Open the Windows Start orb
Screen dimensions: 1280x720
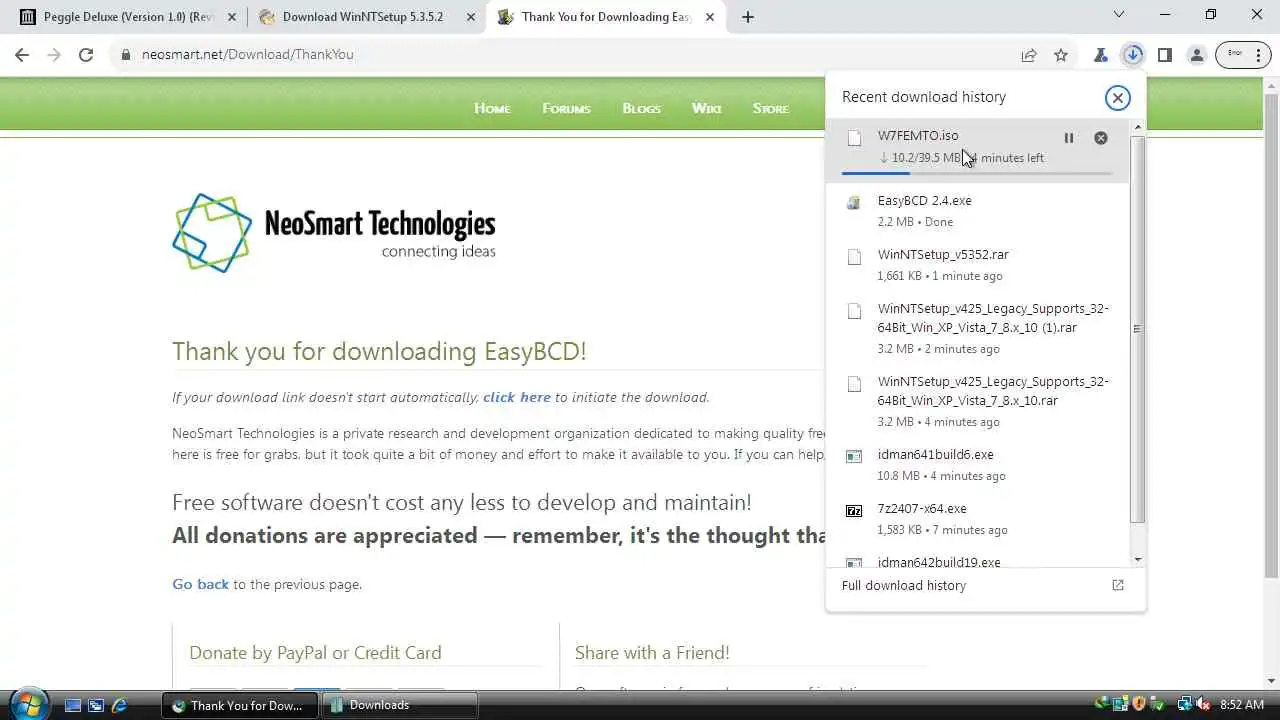28,704
